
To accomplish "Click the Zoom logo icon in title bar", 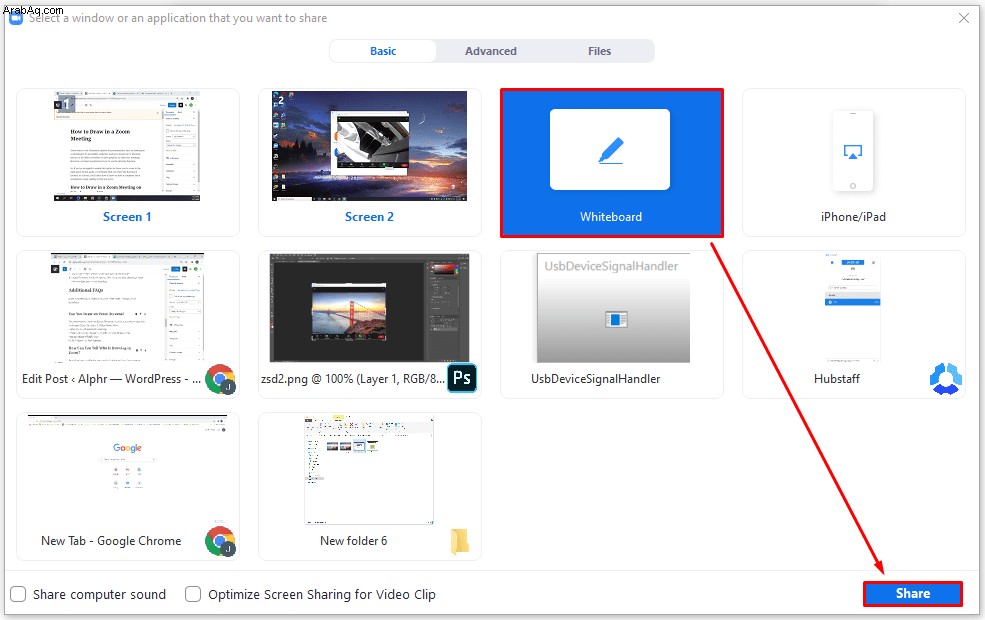I will click(x=16, y=18).
